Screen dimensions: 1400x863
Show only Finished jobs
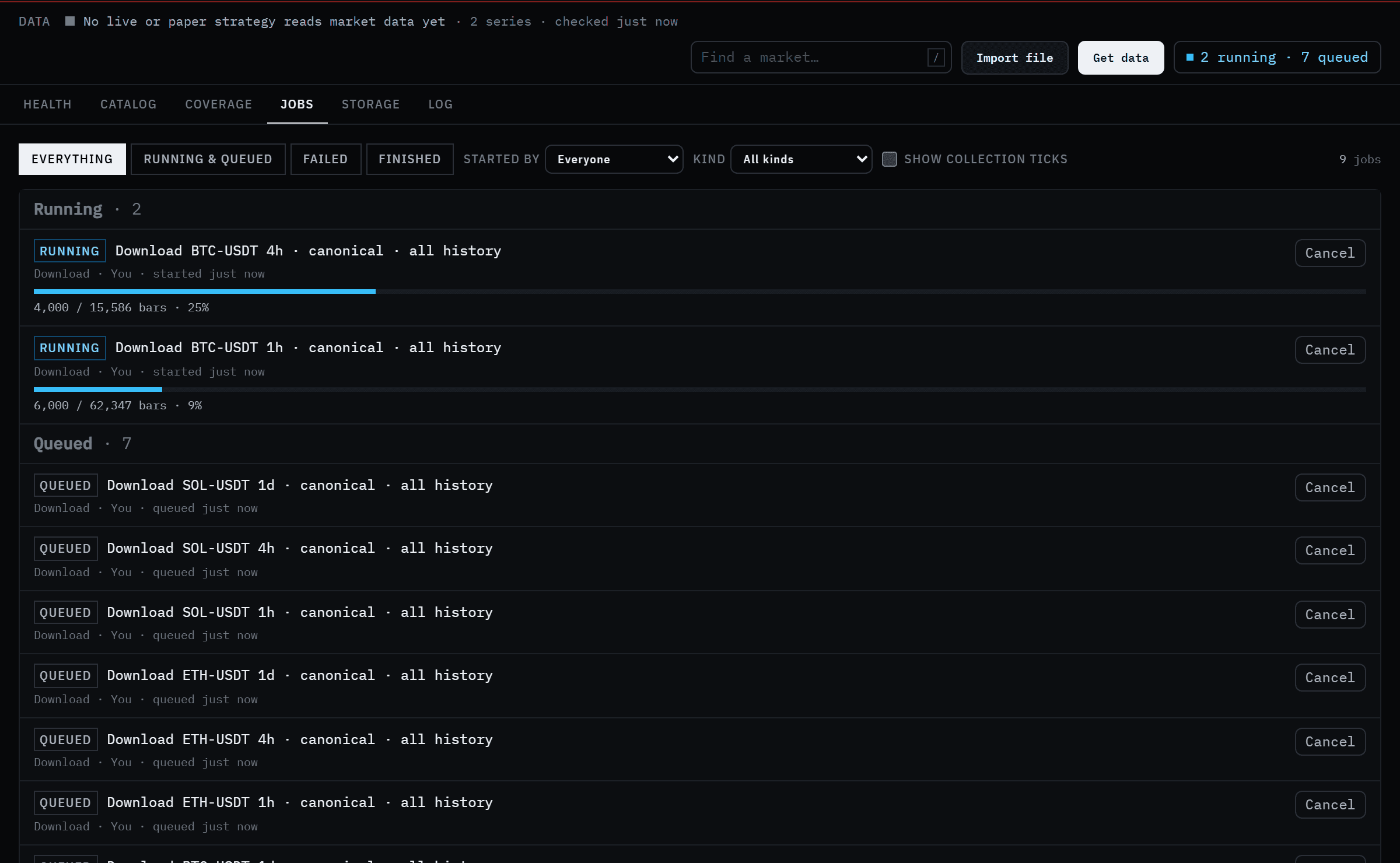tap(409, 159)
